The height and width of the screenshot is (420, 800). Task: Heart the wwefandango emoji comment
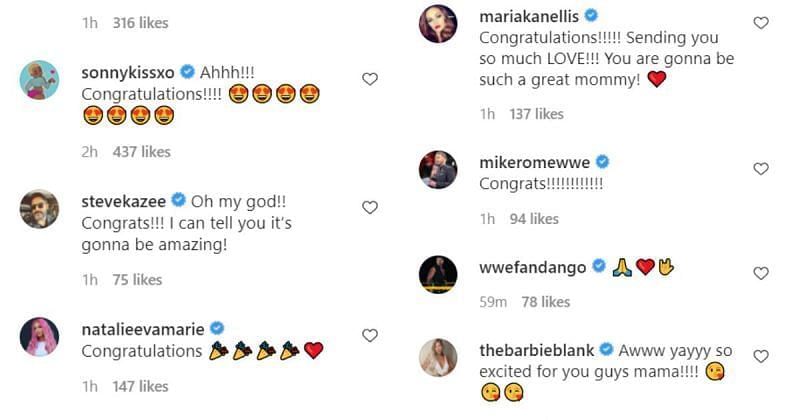coord(761,273)
